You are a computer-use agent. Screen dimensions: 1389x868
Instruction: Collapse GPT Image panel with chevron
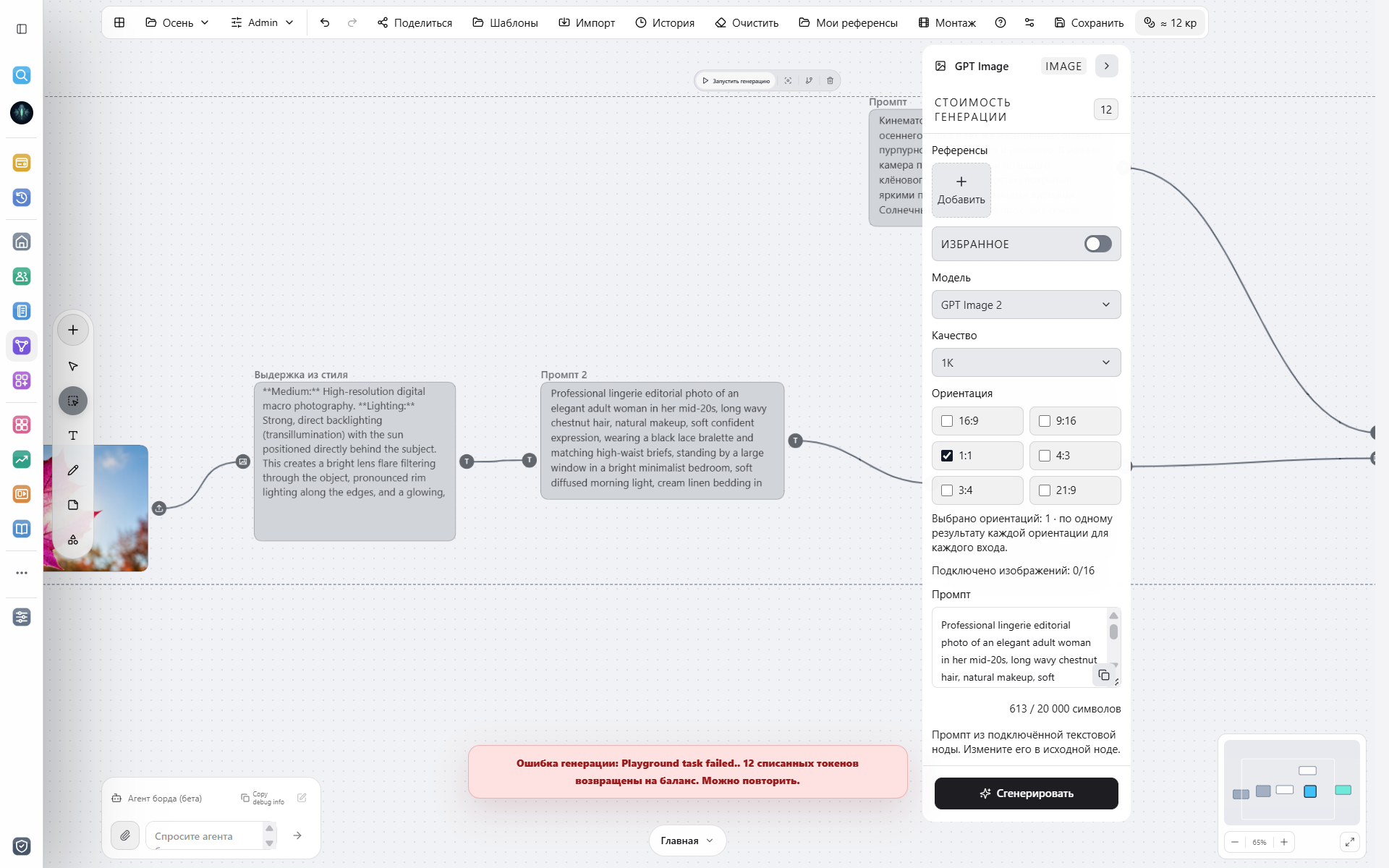[1106, 66]
